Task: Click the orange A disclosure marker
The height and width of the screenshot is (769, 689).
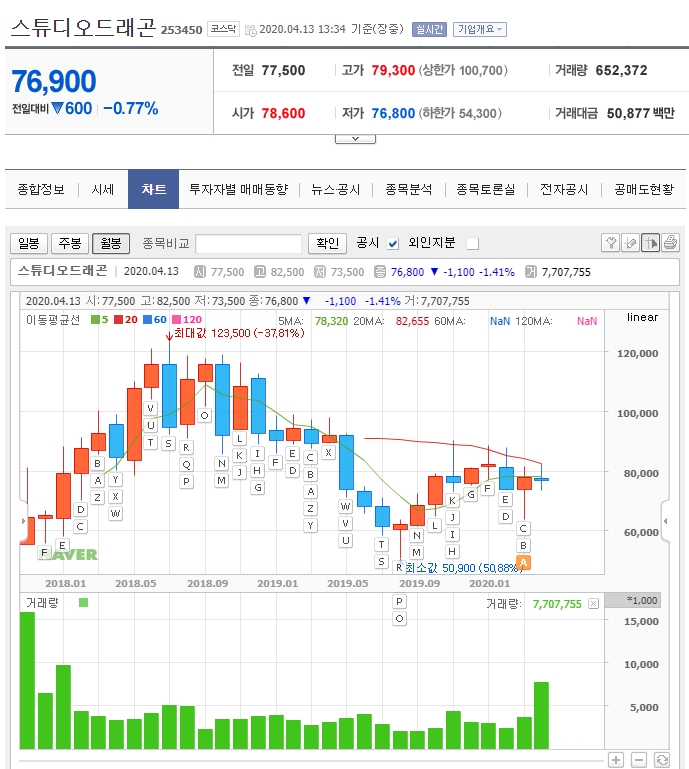Action: click(x=523, y=563)
